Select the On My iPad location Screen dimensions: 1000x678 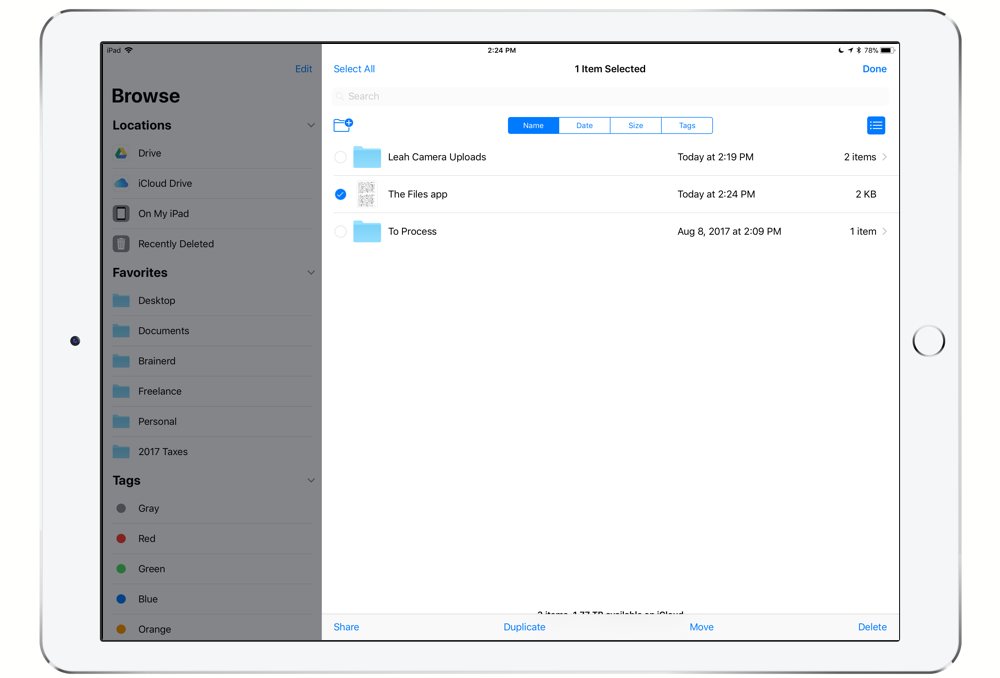(163, 214)
